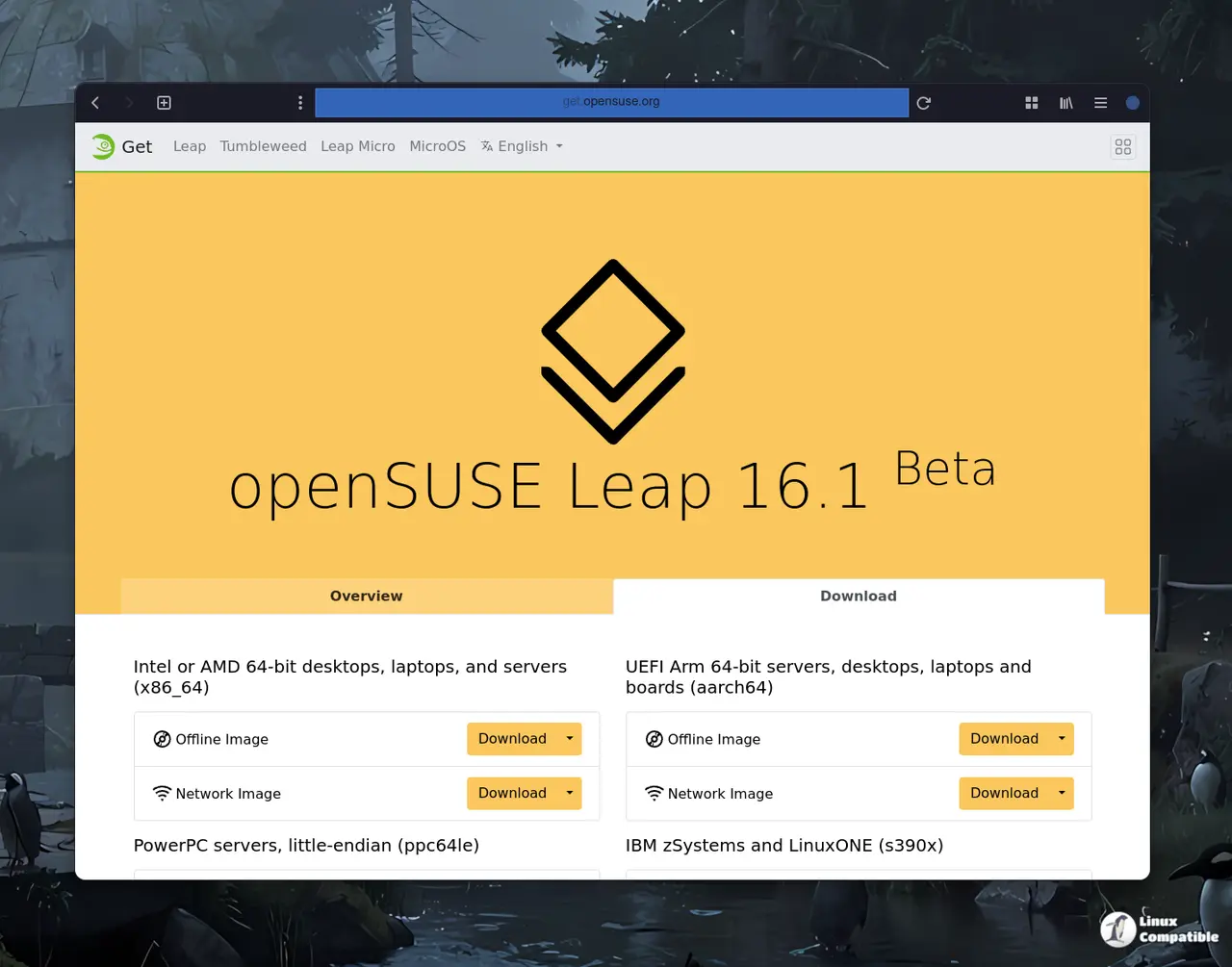Download the x86_64 Network Image

[x=512, y=794]
